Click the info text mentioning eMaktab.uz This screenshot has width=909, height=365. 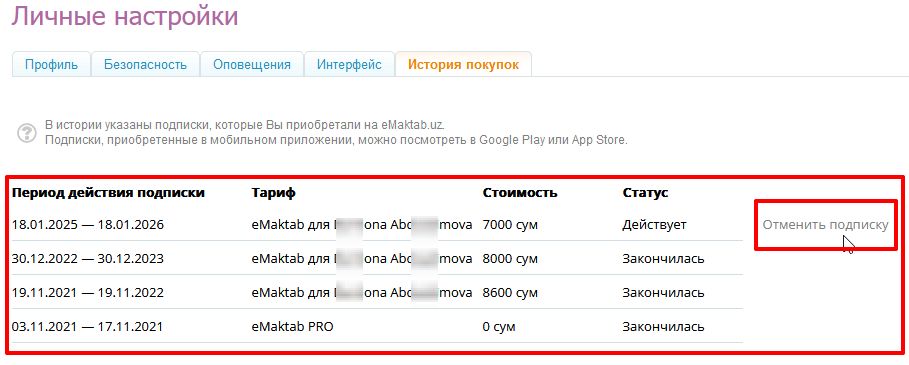(x=246, y=125)
